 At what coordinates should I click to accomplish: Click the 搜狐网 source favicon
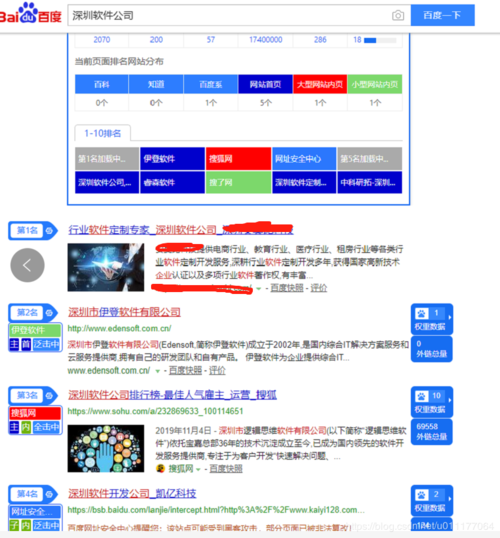click(x=160, y=469)
